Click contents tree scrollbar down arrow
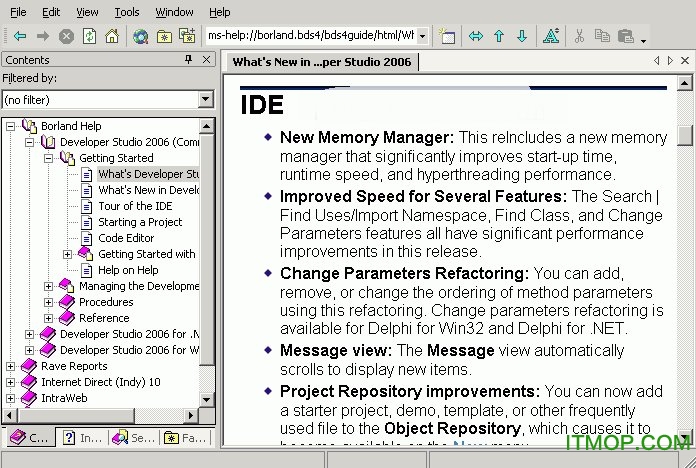 click(206, 399)
